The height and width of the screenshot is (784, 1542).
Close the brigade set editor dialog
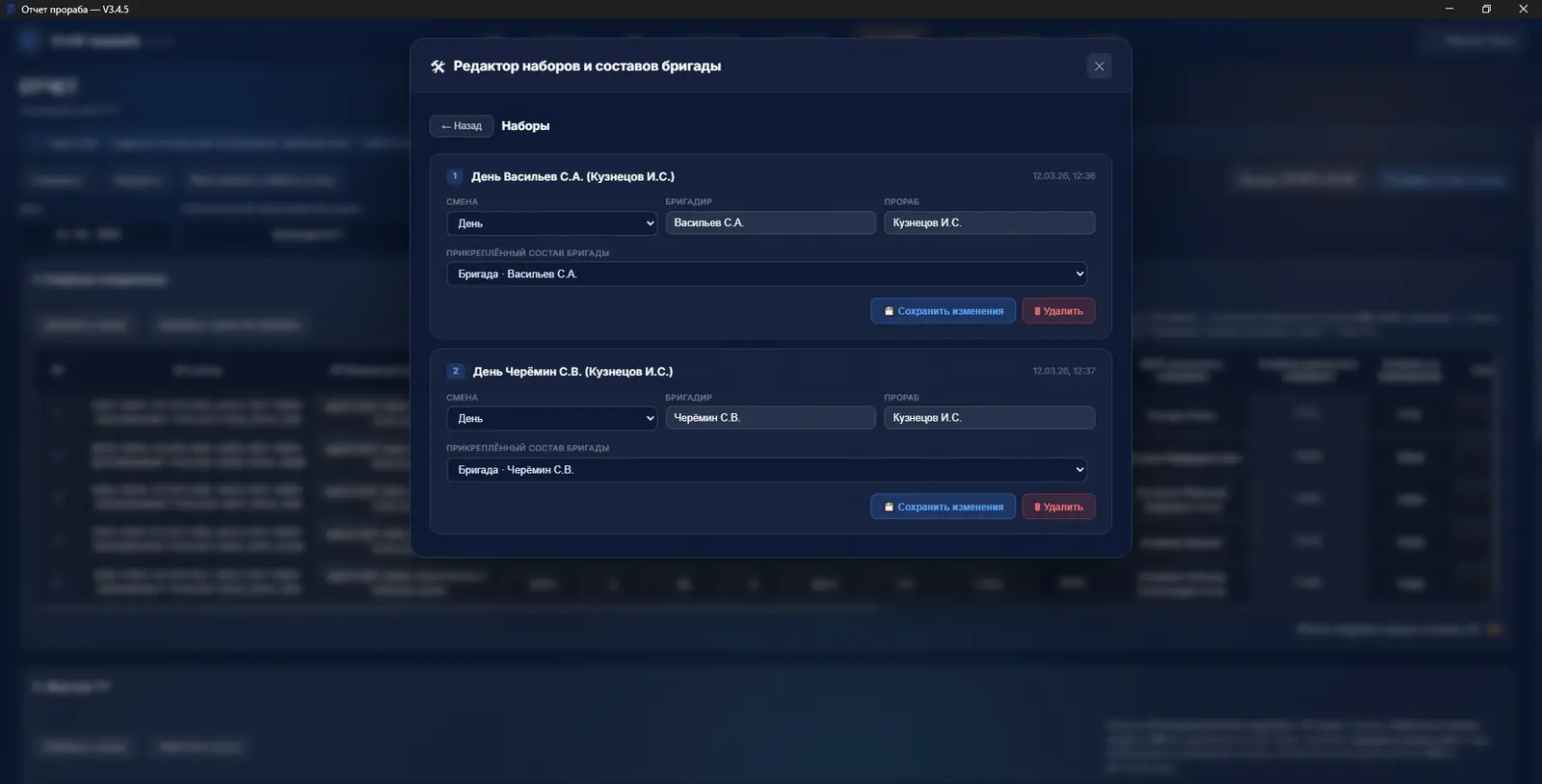click(1099, 66)
